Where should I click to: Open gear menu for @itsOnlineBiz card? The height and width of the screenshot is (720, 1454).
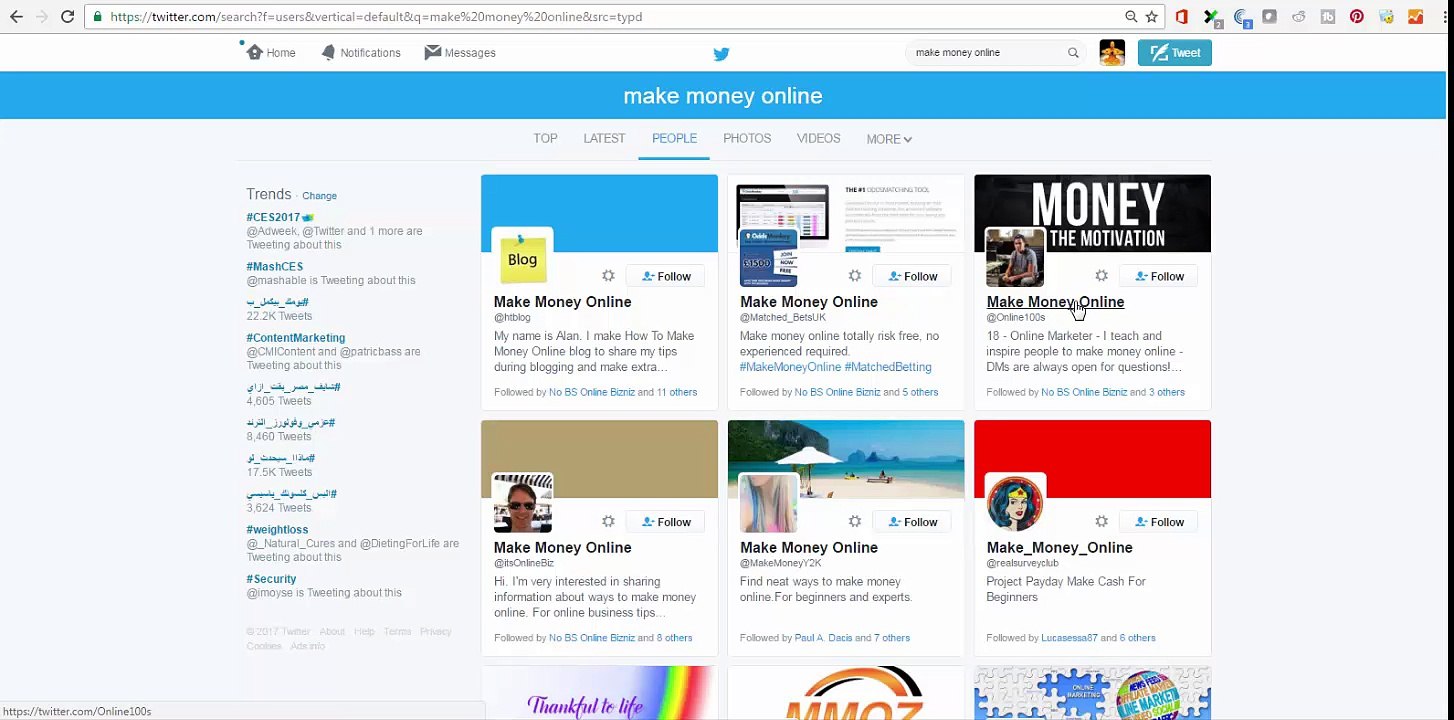click(x=608, y=522)
